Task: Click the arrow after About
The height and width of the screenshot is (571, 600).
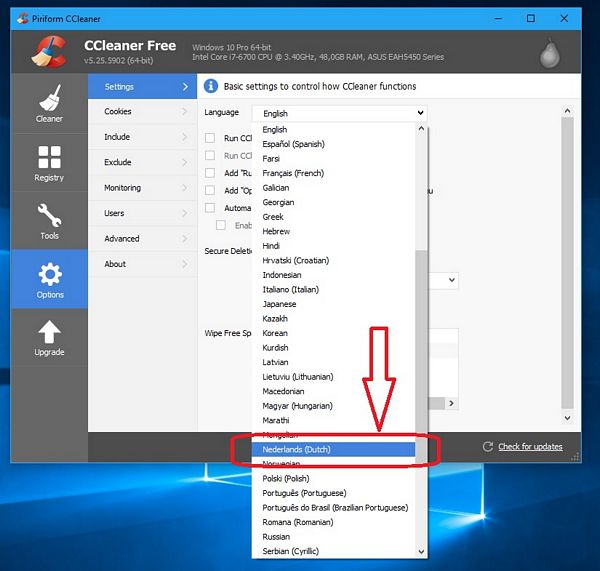Action: [x=185, y=264]
